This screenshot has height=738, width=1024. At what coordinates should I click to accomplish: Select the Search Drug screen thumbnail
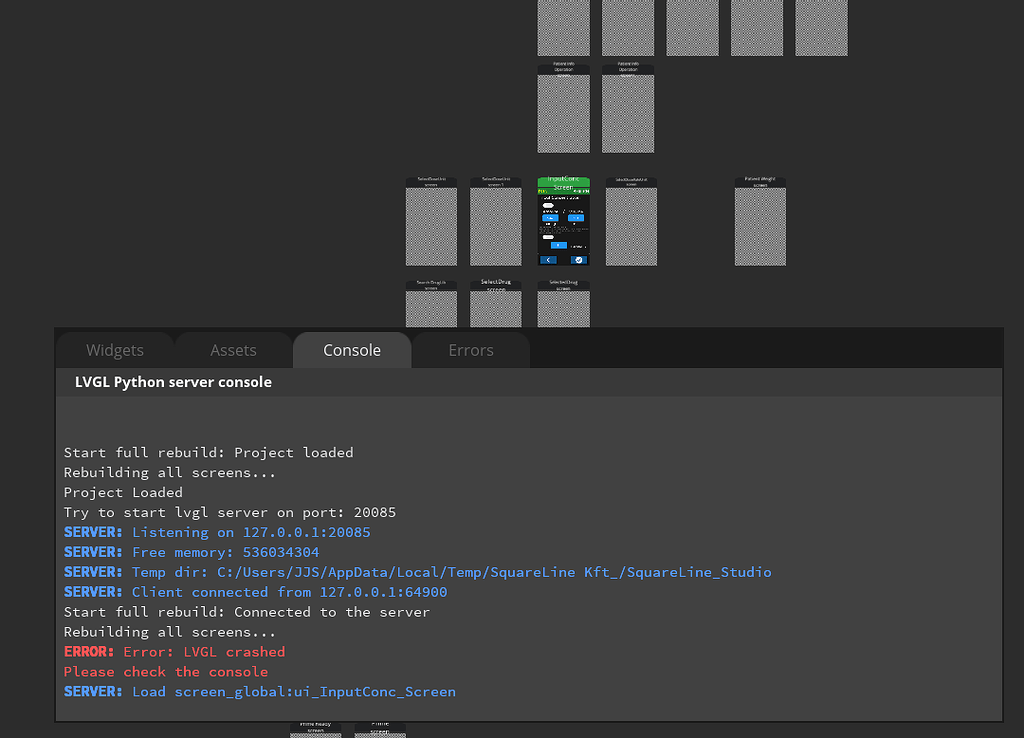pyautogui.click(x=431, y=307)
